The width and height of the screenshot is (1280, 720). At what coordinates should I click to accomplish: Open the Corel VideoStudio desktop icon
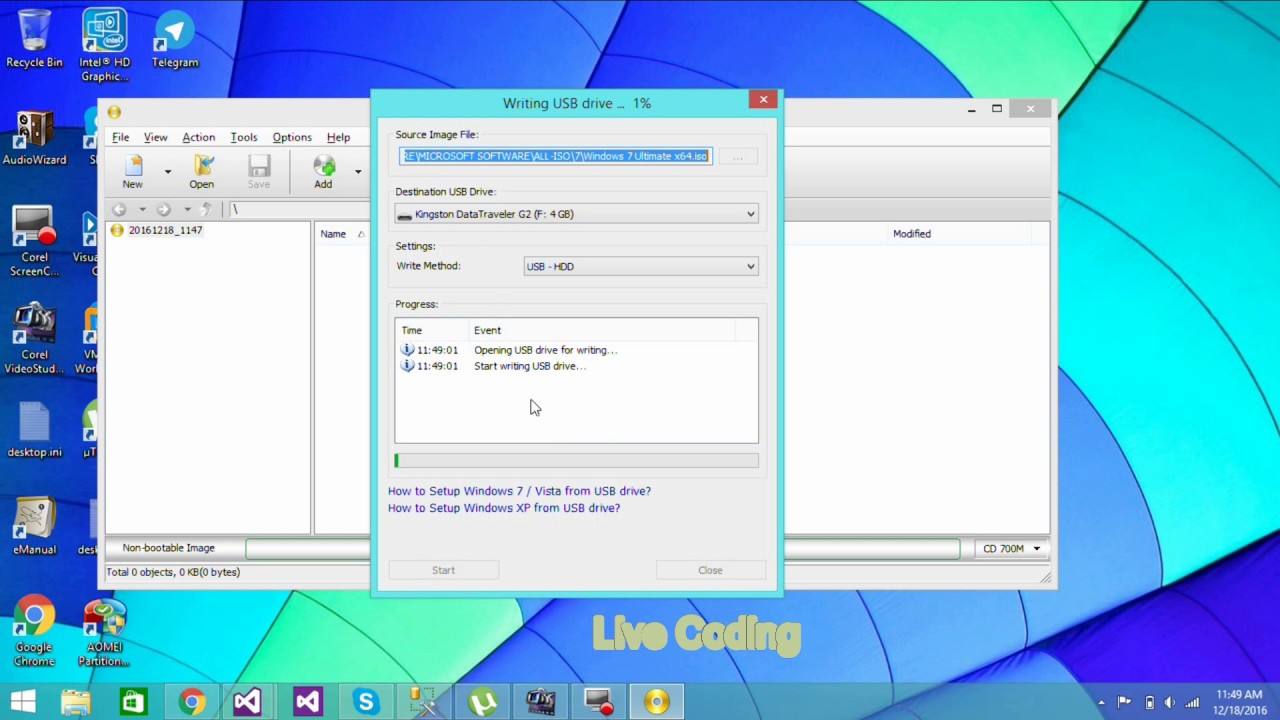click(x=34, y=338)
